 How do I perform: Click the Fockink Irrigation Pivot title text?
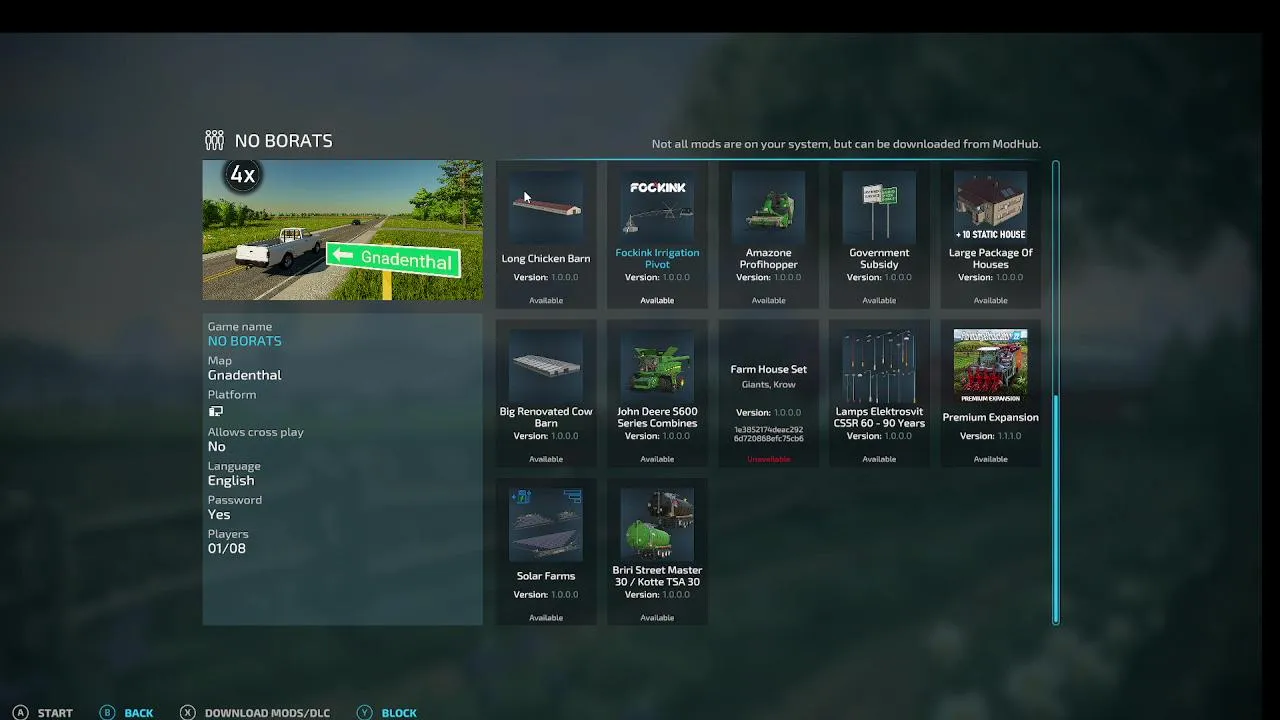coord(657,259)
